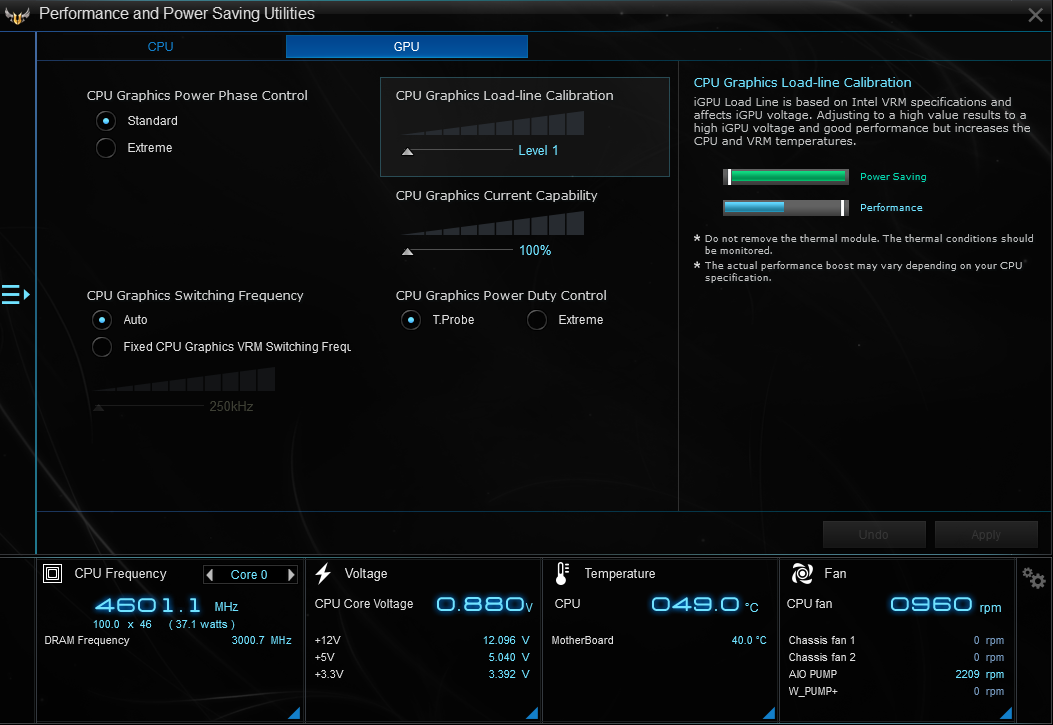Click the Core 0 selector label
Image resolution: width=1053 pixels, height=725 pixels.
click(249, 575)
